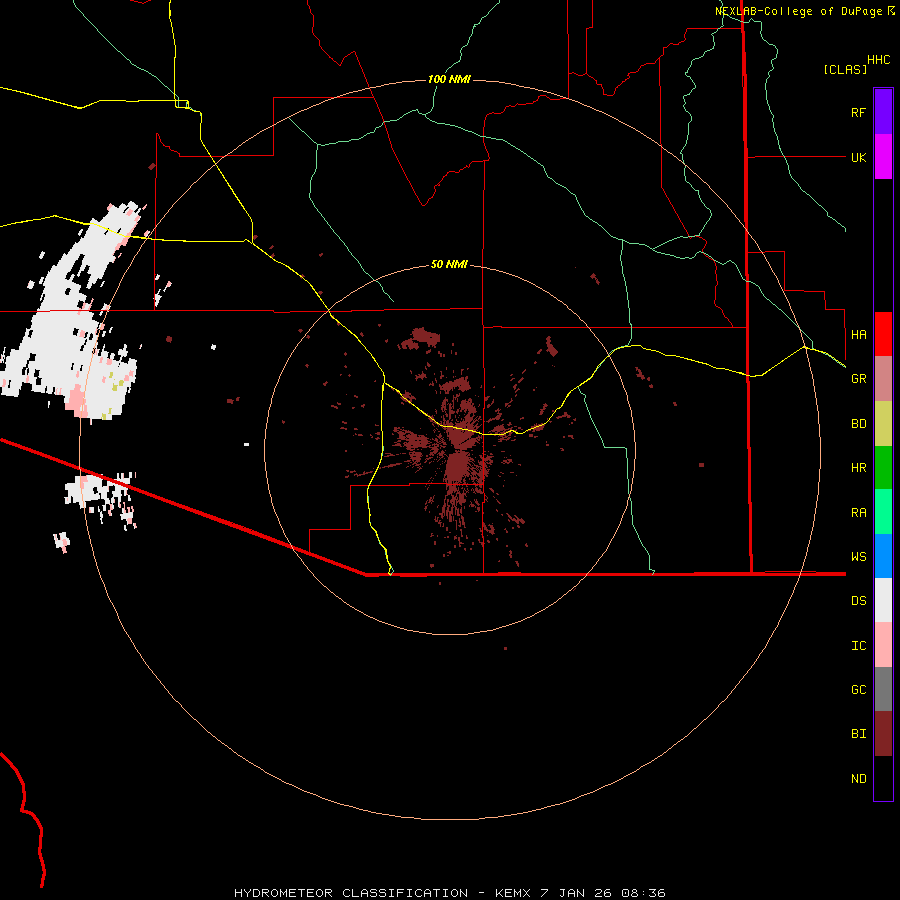Viewport: 900px width, 900px height.
Task: Click the HR legend label
Action: pos(858,468)
